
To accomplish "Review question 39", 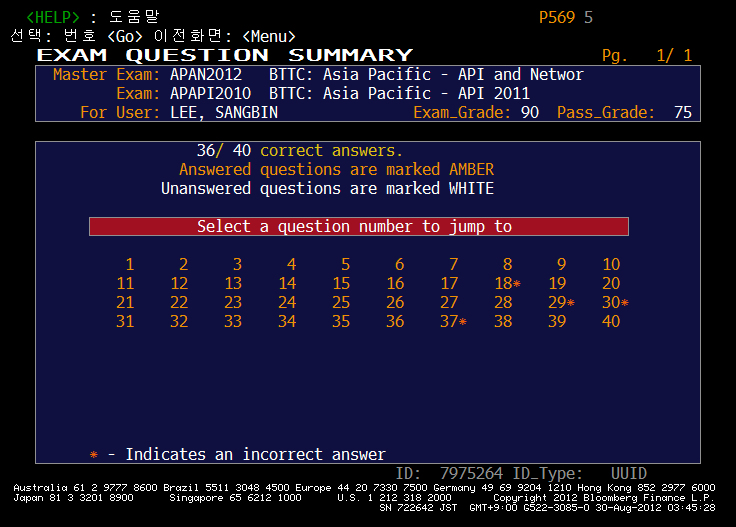I will click(557, 321).
